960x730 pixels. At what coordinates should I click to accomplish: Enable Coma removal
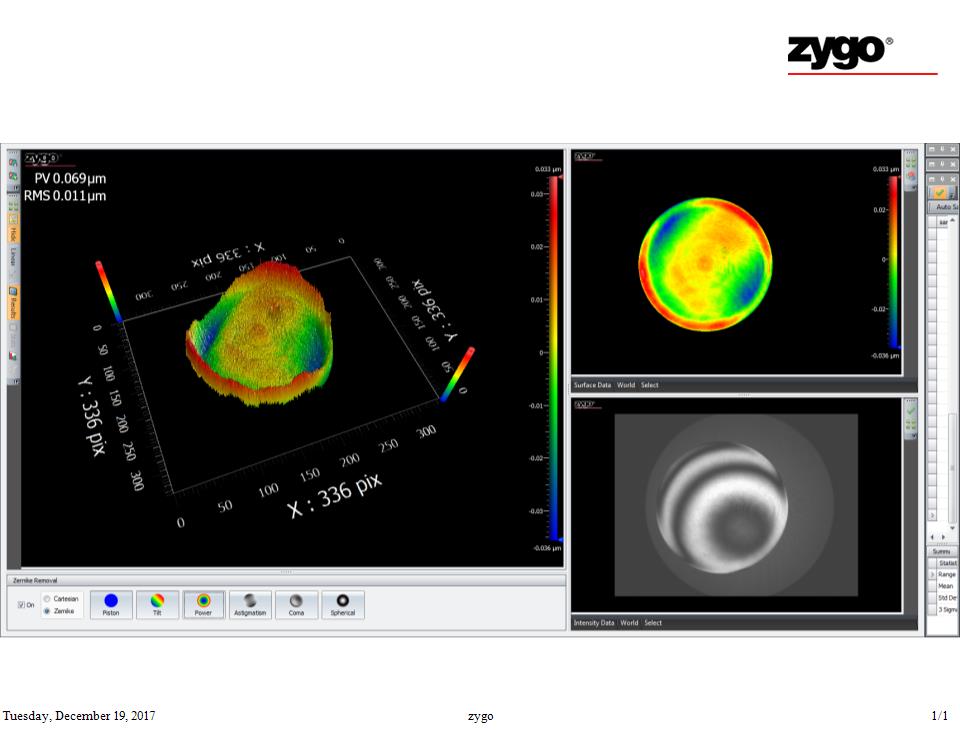[296, 605]
